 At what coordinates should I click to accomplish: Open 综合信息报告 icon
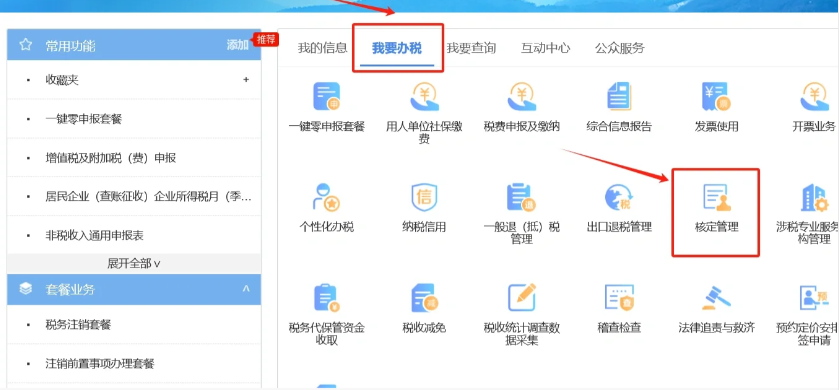619,97
